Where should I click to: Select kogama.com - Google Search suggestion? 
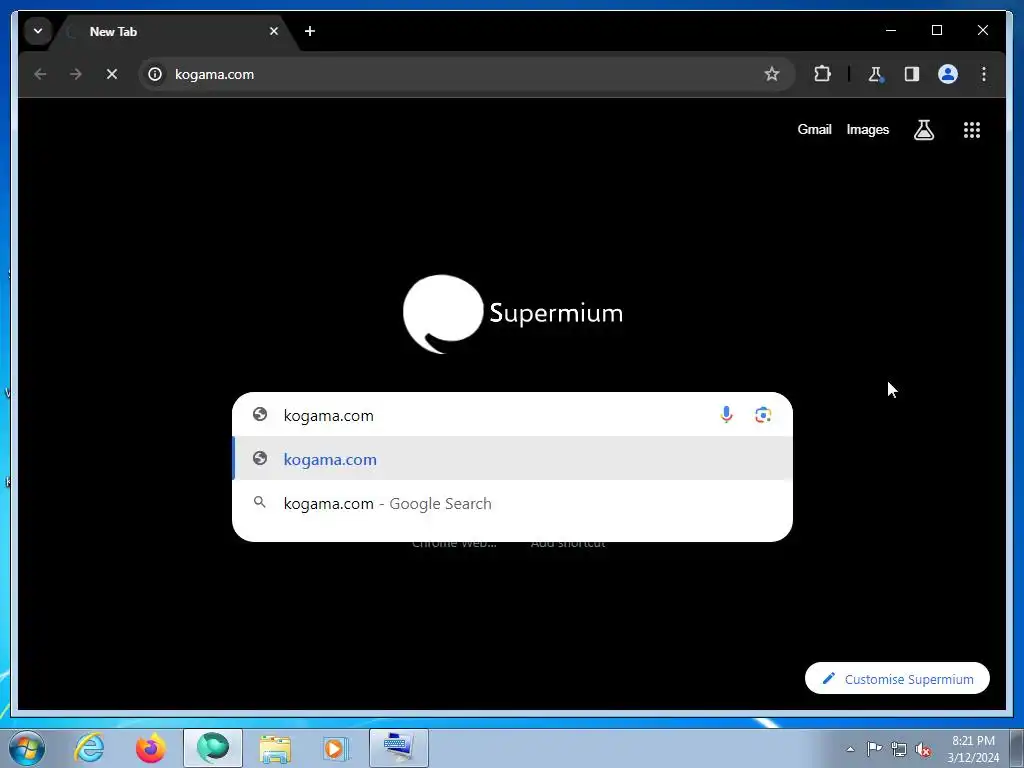coord(513,504)
